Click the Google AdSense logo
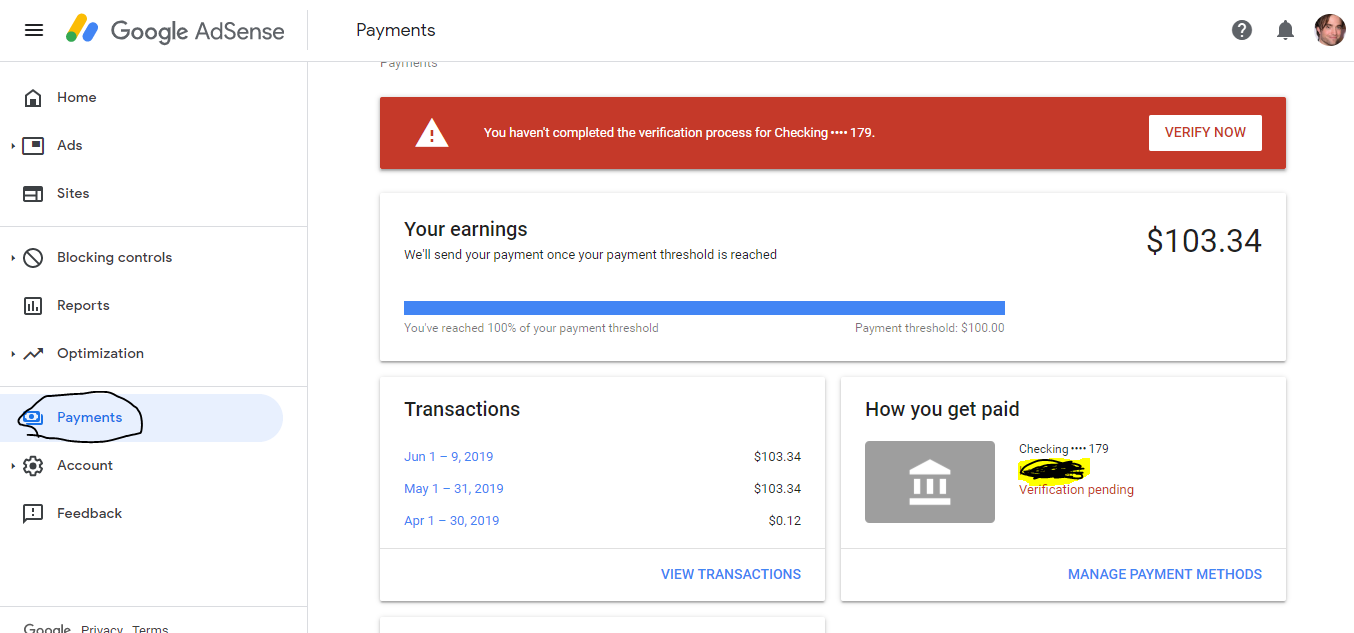The width and height of the screenshot is (1354, 633). click(176, 30)
